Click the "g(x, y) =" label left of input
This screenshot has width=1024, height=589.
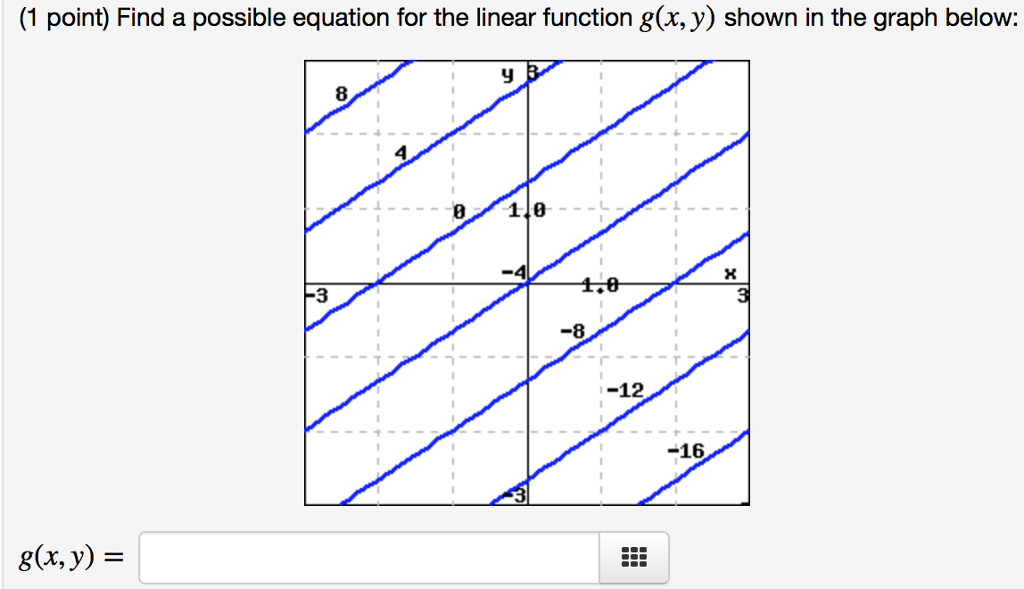click(x=66, y=558)
